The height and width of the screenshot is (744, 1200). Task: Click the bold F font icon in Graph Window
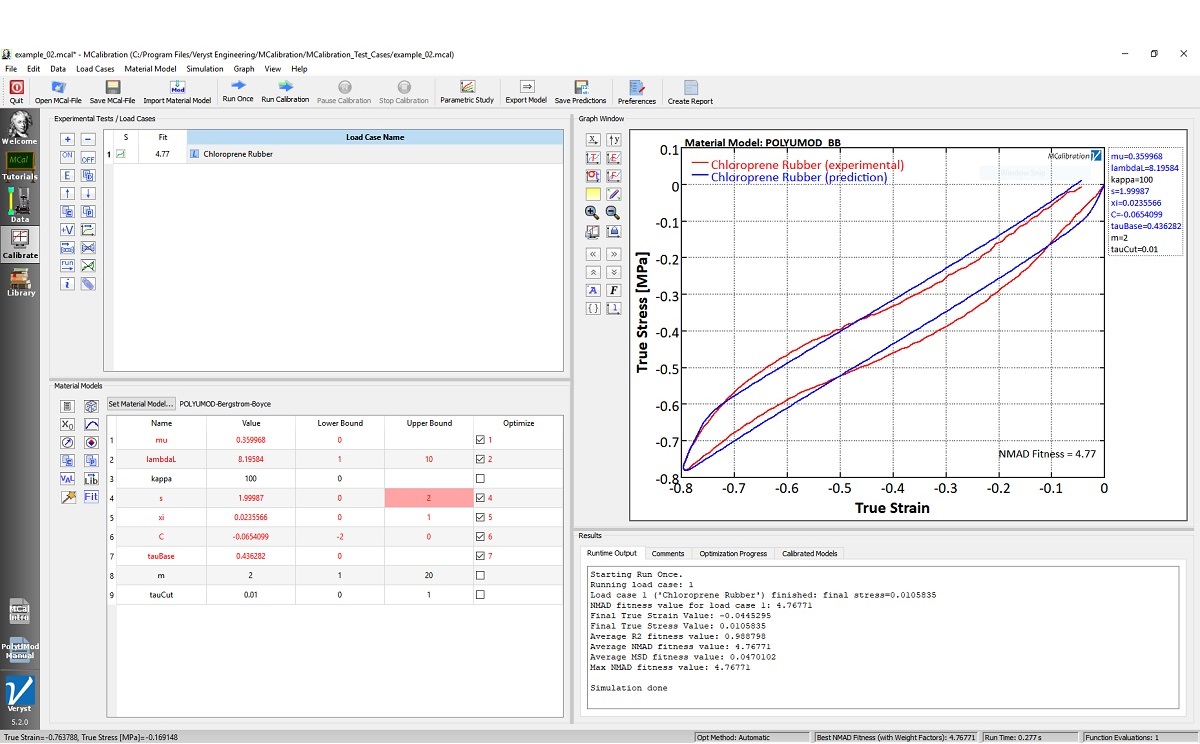coord(613,290)
